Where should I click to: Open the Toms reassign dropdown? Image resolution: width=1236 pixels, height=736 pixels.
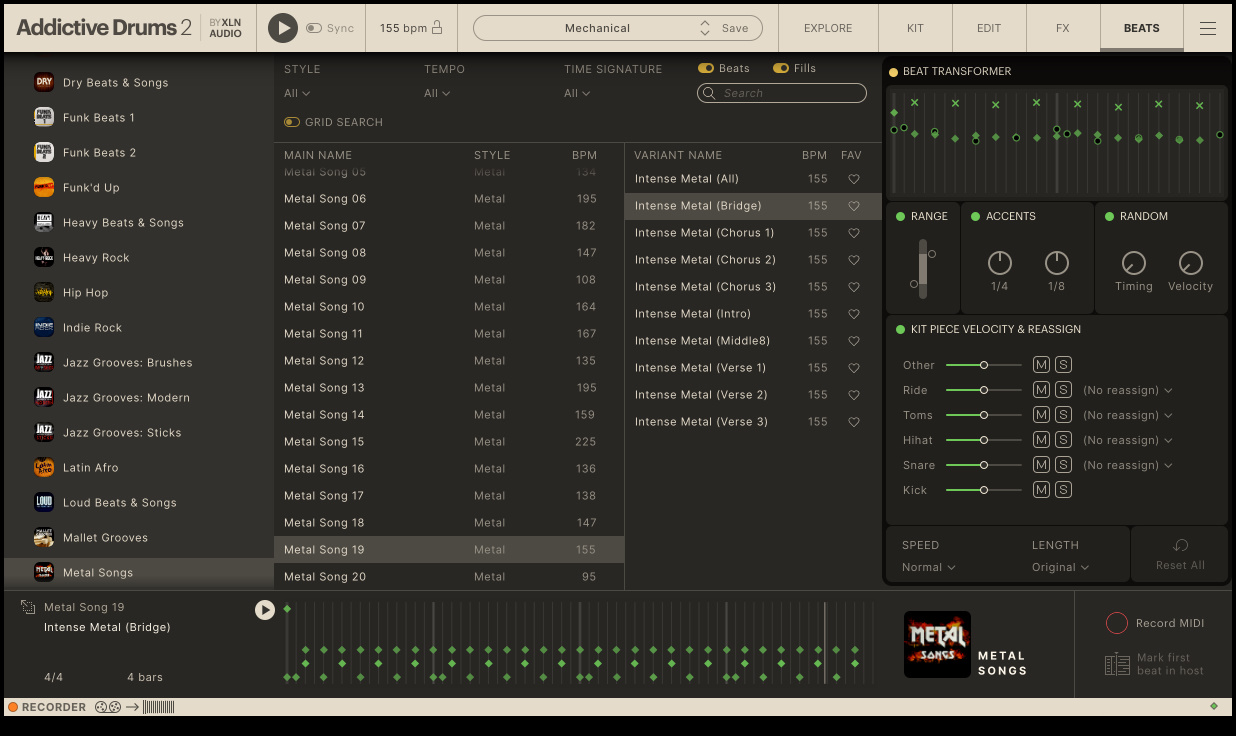(1127, 415)
